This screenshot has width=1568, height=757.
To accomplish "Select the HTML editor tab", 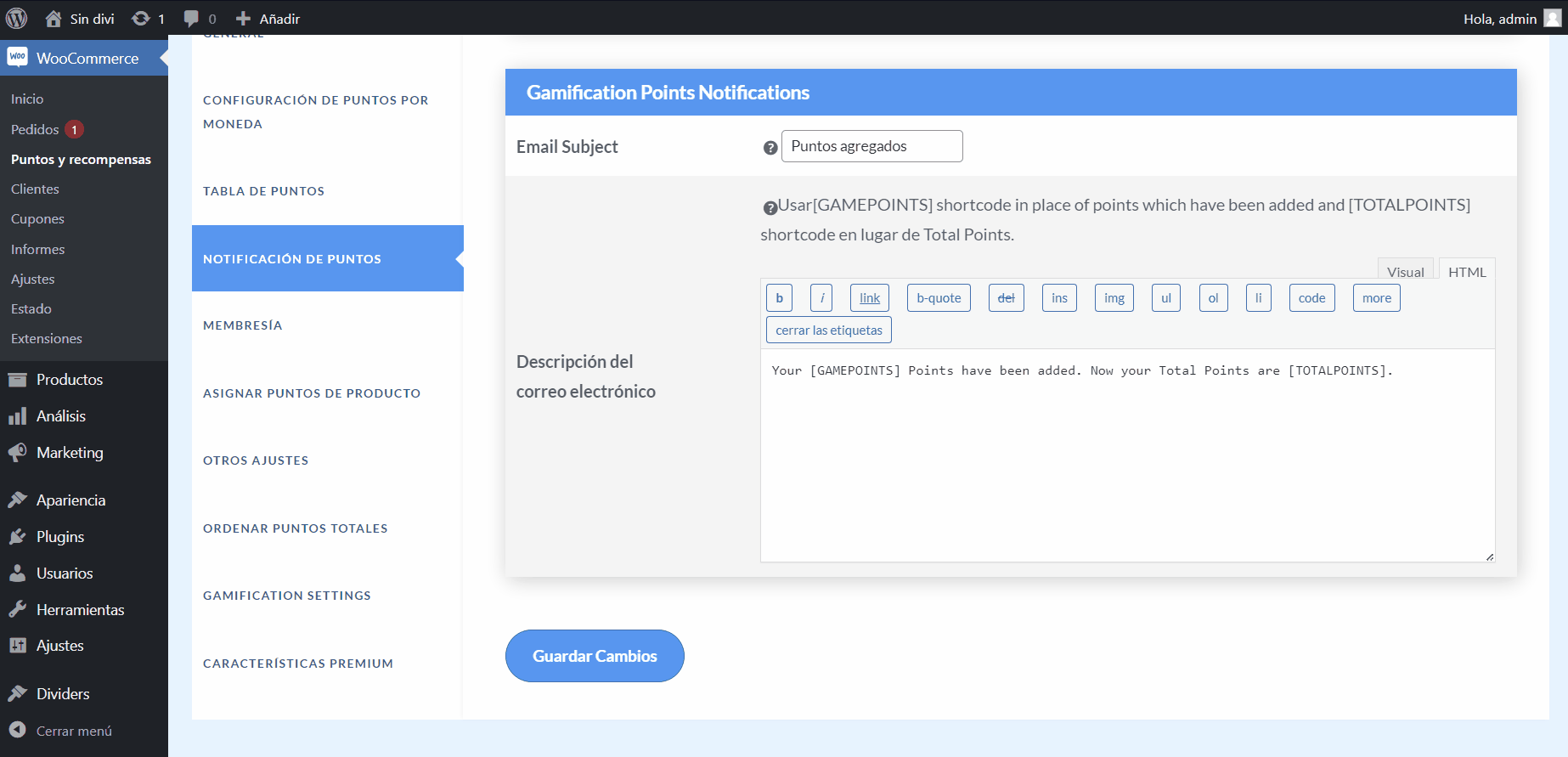I will pyautogui.click(x=1467, y=271).
